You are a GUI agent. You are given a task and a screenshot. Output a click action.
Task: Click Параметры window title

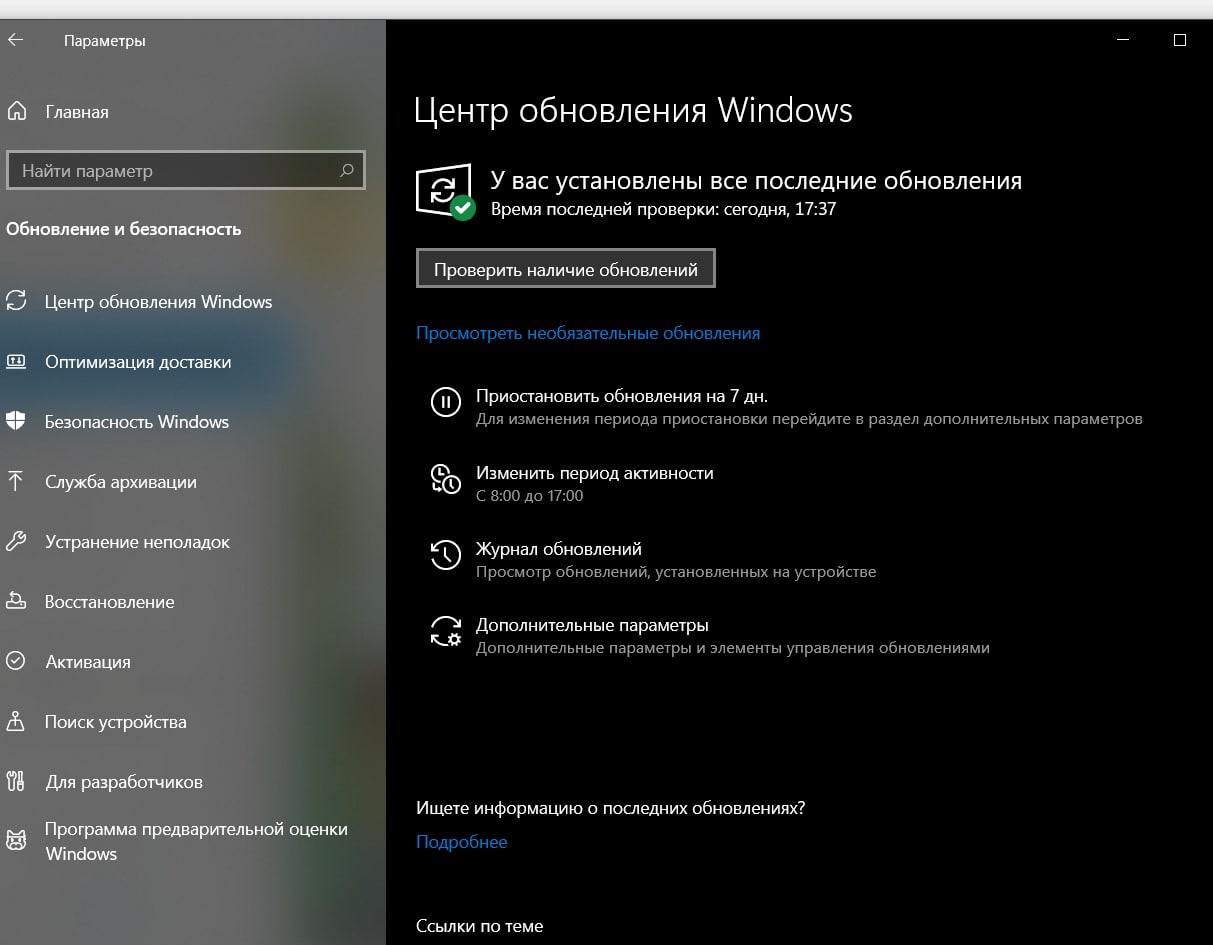pos(105,40)
